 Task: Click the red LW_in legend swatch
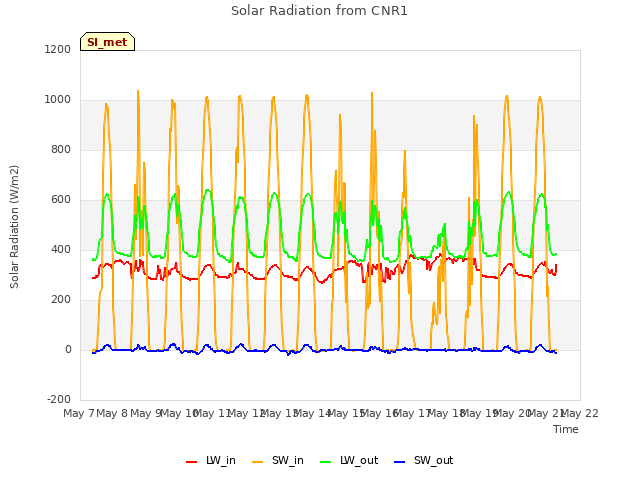[x=191, y=462]
